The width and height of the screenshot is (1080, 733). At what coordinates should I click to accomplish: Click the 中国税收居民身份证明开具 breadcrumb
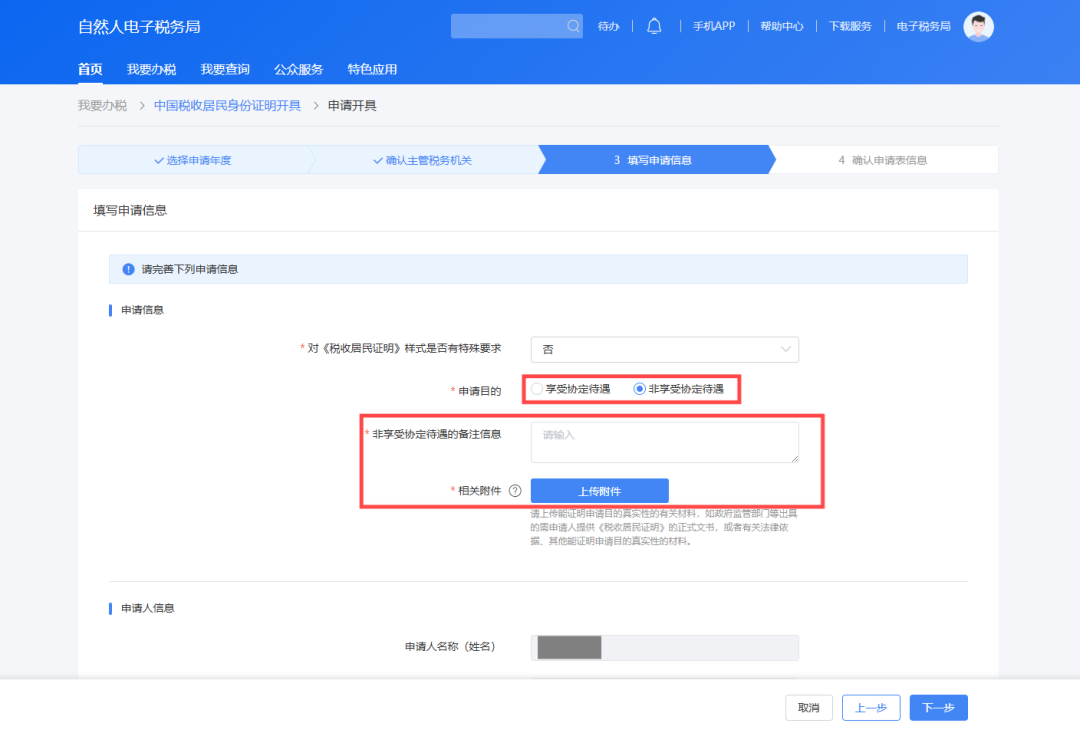pos(227,105)
